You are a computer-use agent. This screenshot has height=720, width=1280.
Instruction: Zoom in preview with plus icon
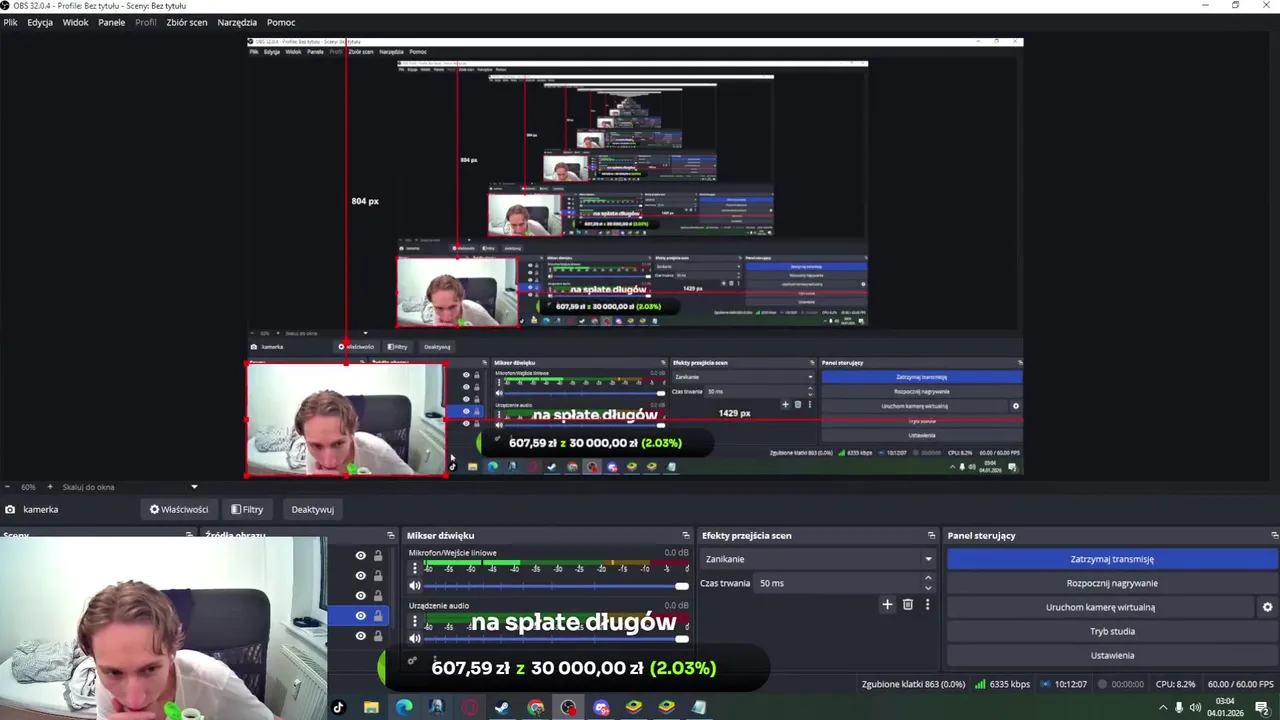coord(50,487)
